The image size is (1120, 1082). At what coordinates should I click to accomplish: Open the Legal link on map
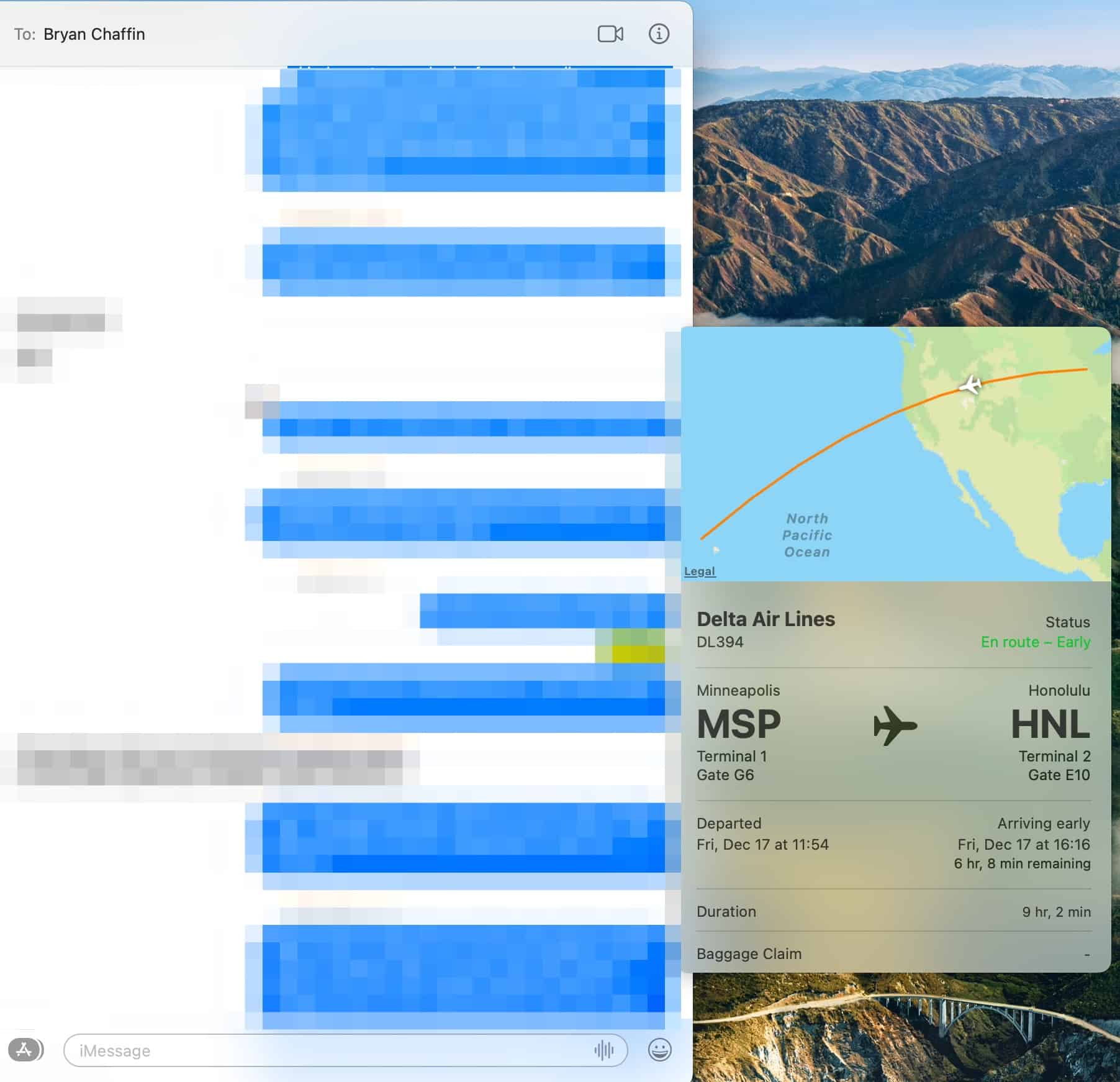click(x=699, y=571)
